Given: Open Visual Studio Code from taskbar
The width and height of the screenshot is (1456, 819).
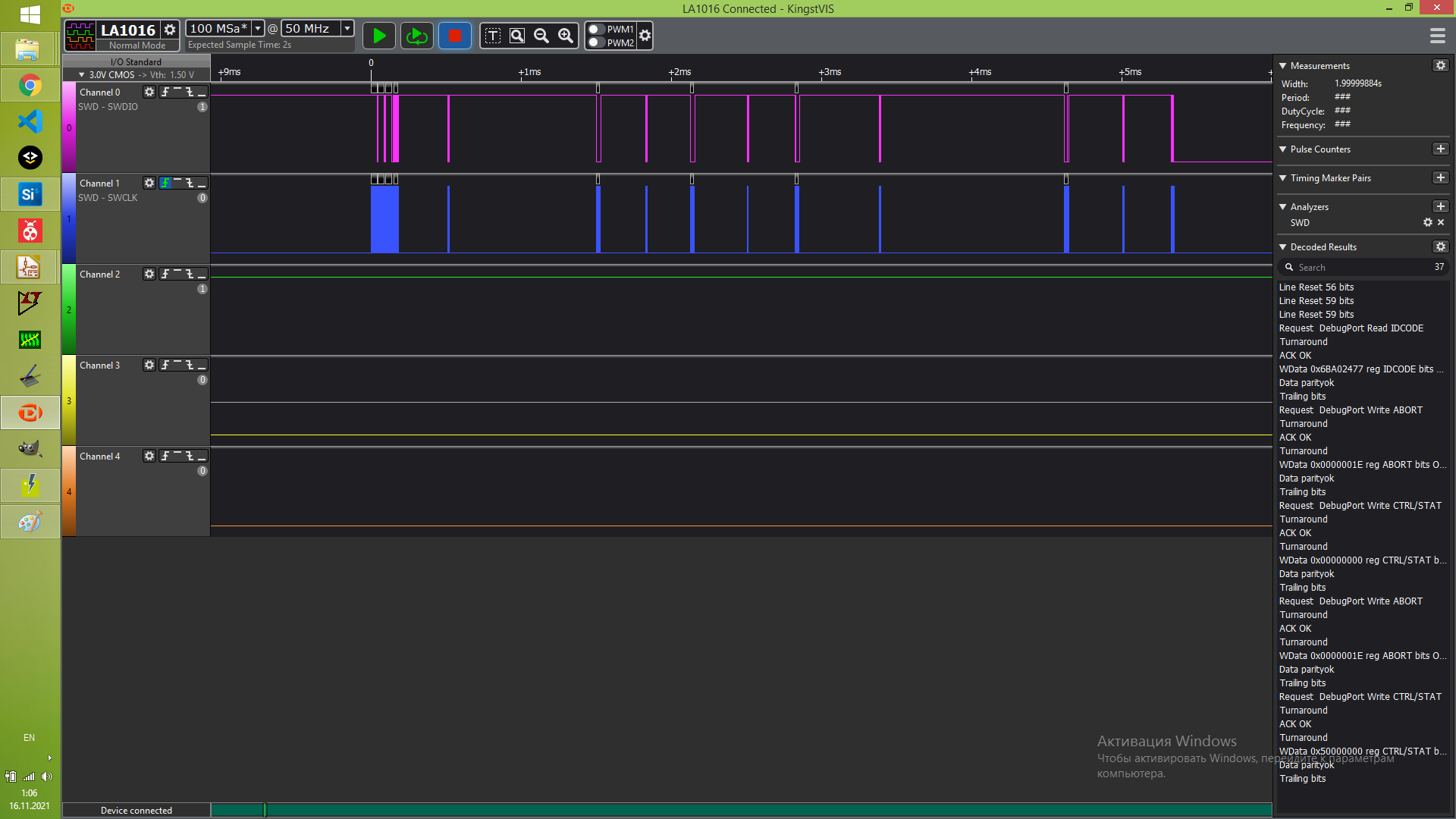Looking at the screenshot, I should [x=30, y=121].
